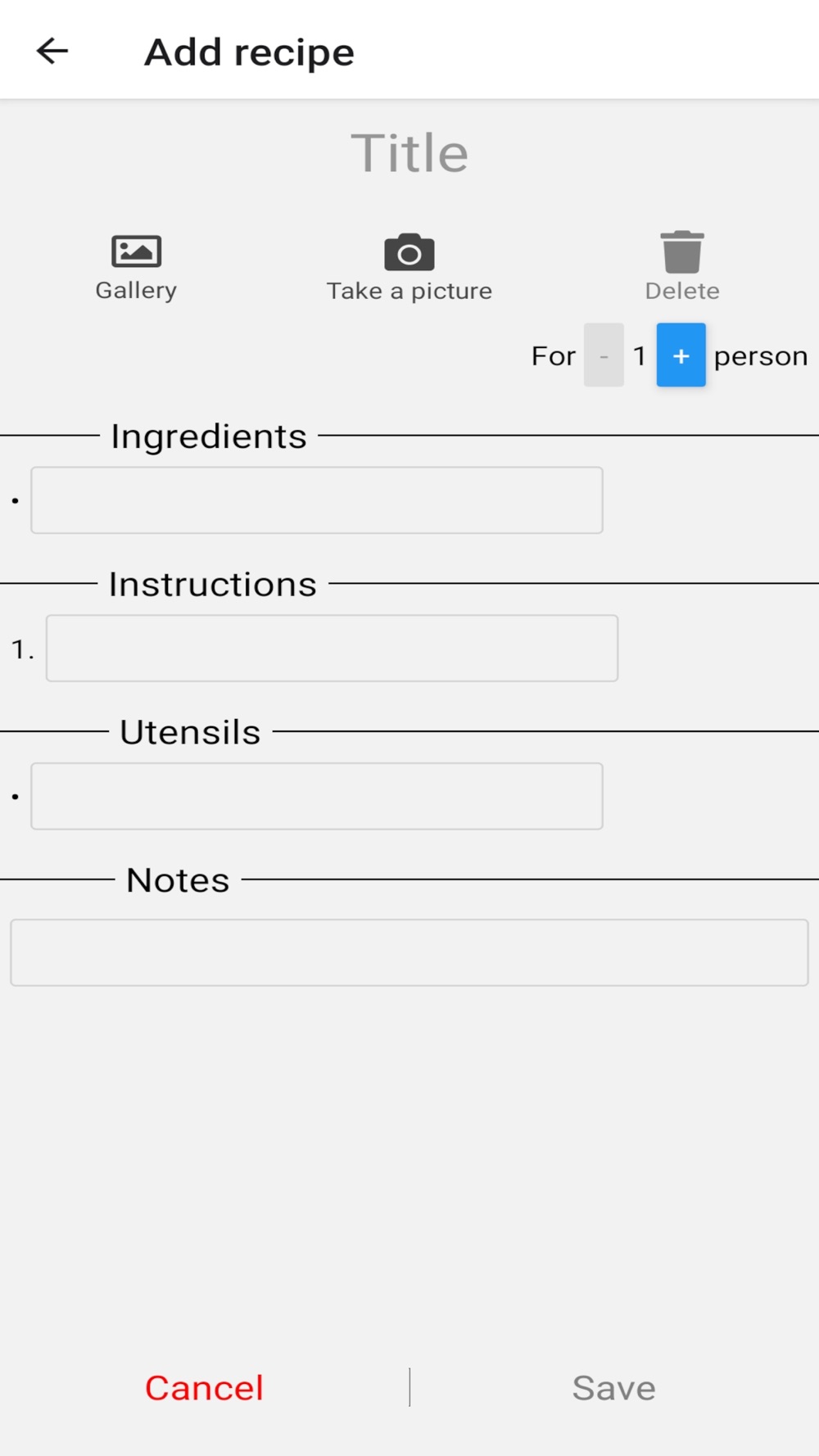Click inside the Notes text box
Image resolution: width=819 pixels, height=1456 pixels.
(x=409, y=952)
